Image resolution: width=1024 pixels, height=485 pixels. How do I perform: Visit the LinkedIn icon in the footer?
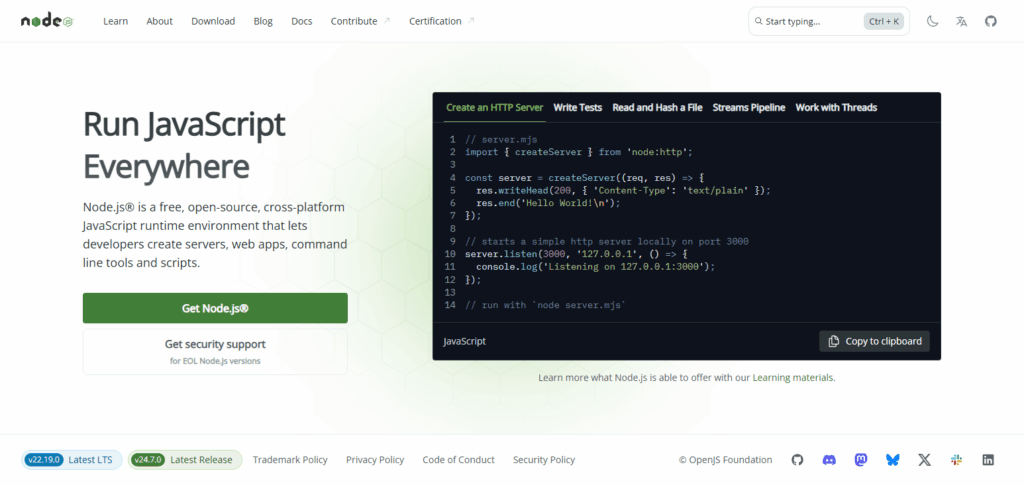tap(988, 460)
